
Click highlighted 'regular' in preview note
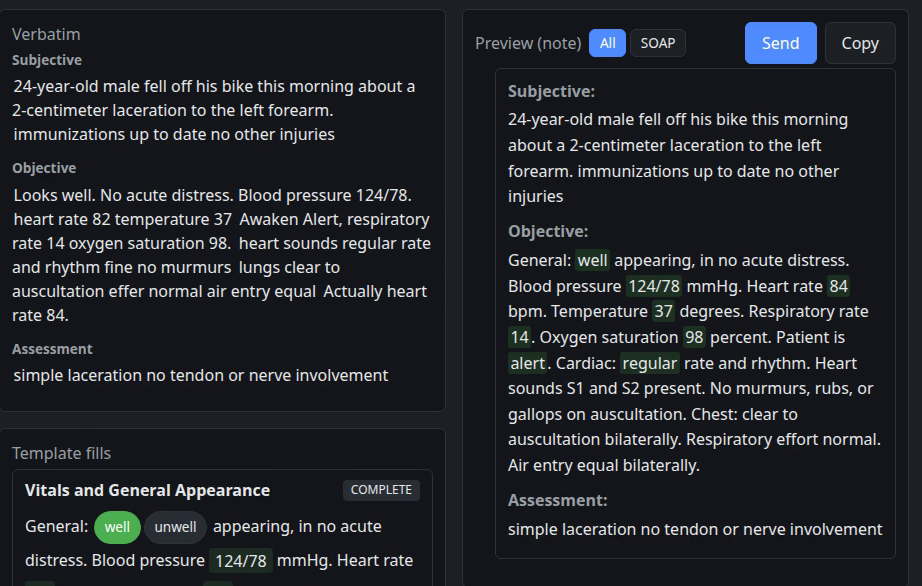point(650,363)
